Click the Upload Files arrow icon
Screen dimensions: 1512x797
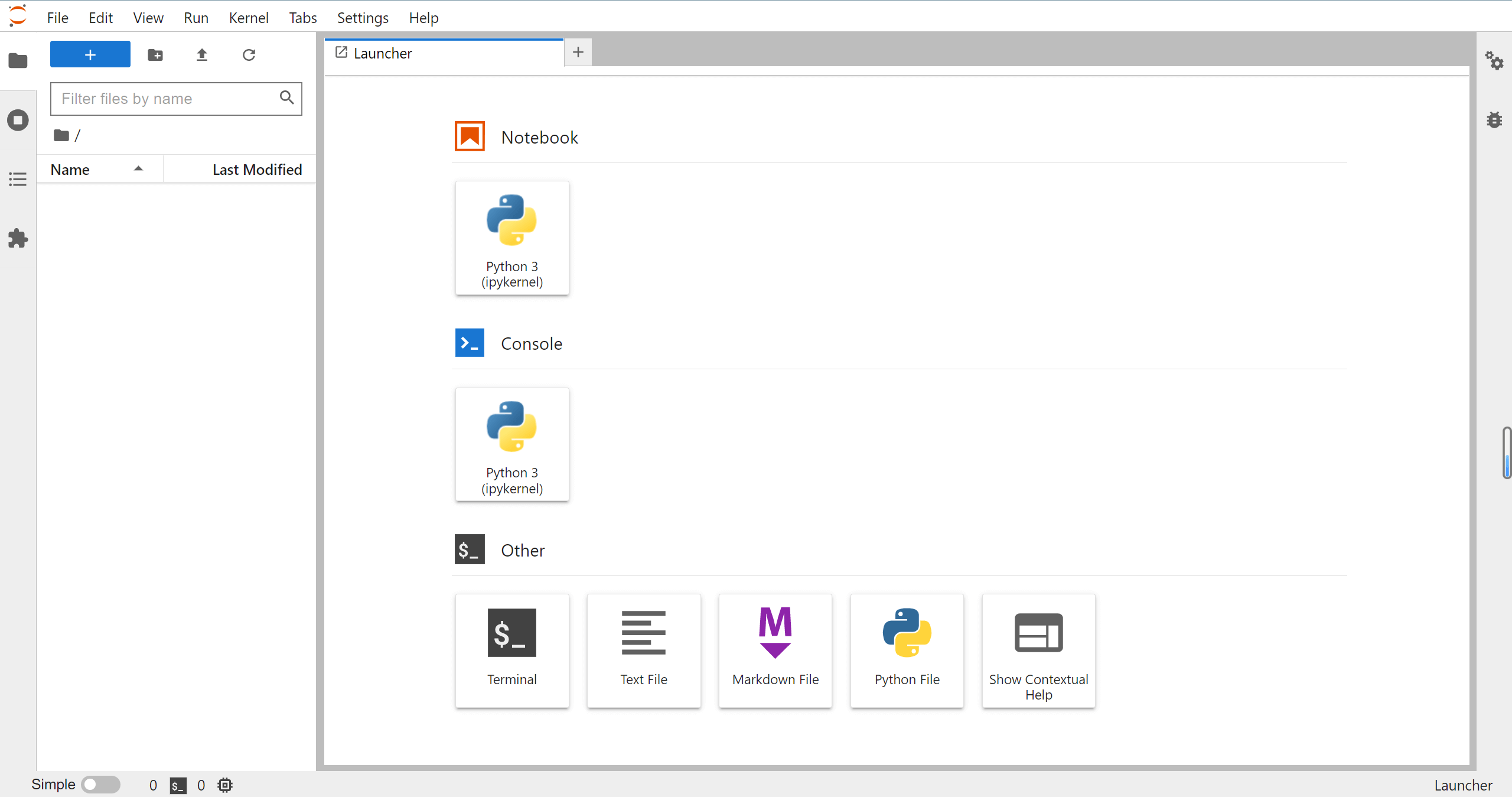coord(202,55)
